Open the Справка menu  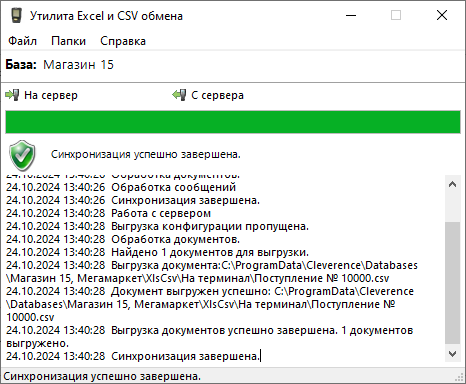point(123,41)
